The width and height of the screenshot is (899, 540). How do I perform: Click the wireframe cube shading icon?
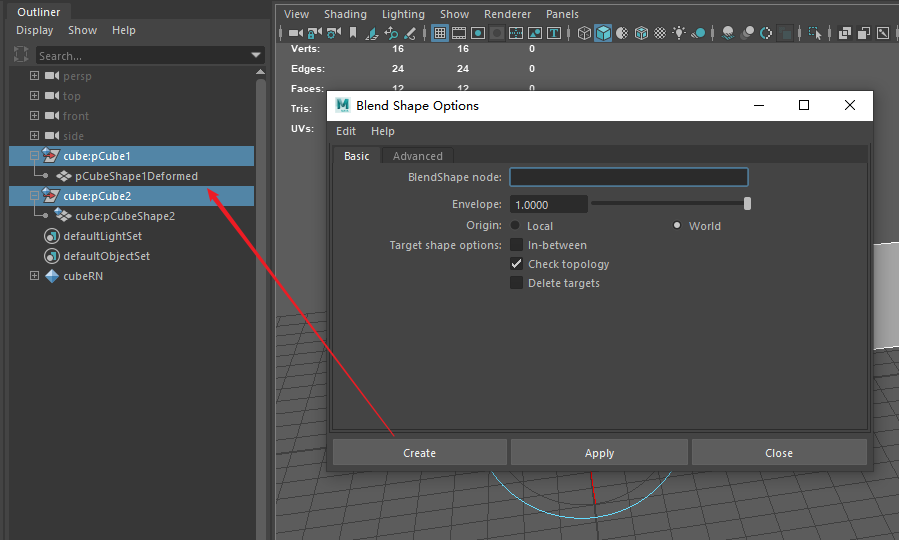click(585, 33)
